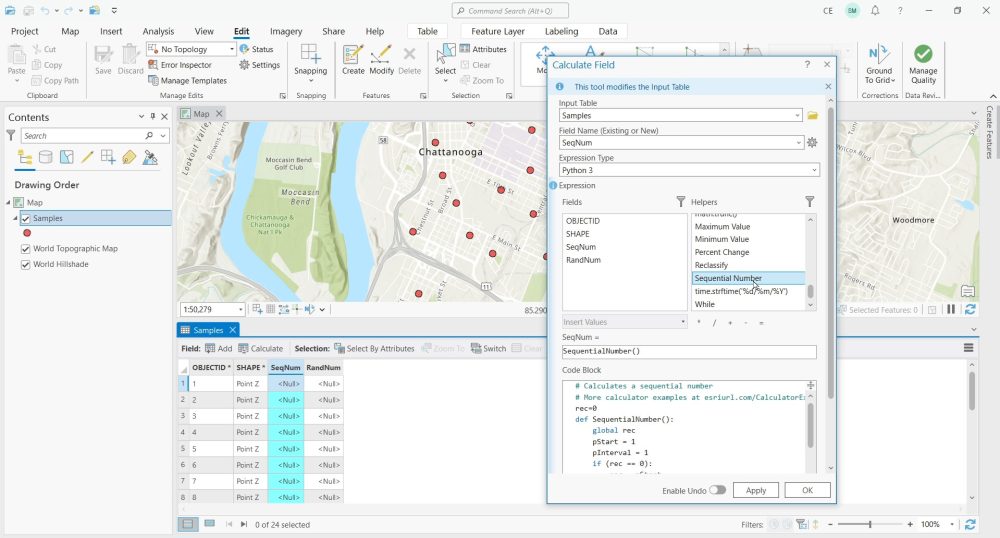Image resolution: width=1000 pixels, height=538 pixels.
Task: Click the OK button
Action: (807, 490)
